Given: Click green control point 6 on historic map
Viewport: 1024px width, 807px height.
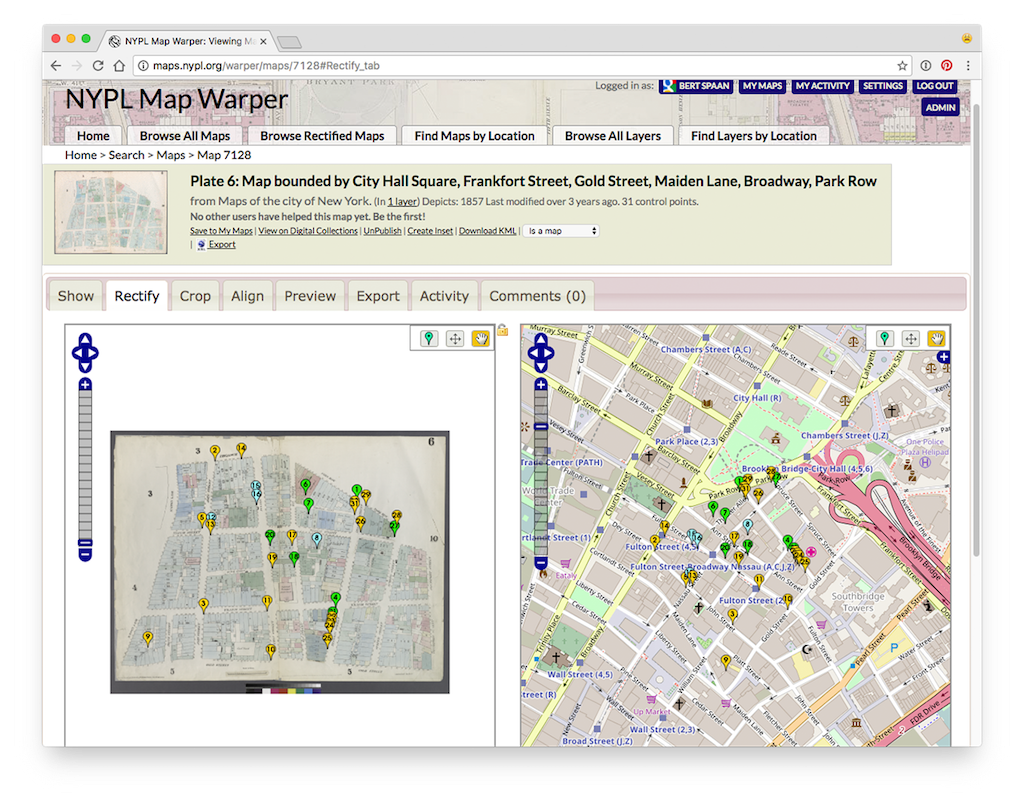Looking at the screenshot, I should point(305,485).
